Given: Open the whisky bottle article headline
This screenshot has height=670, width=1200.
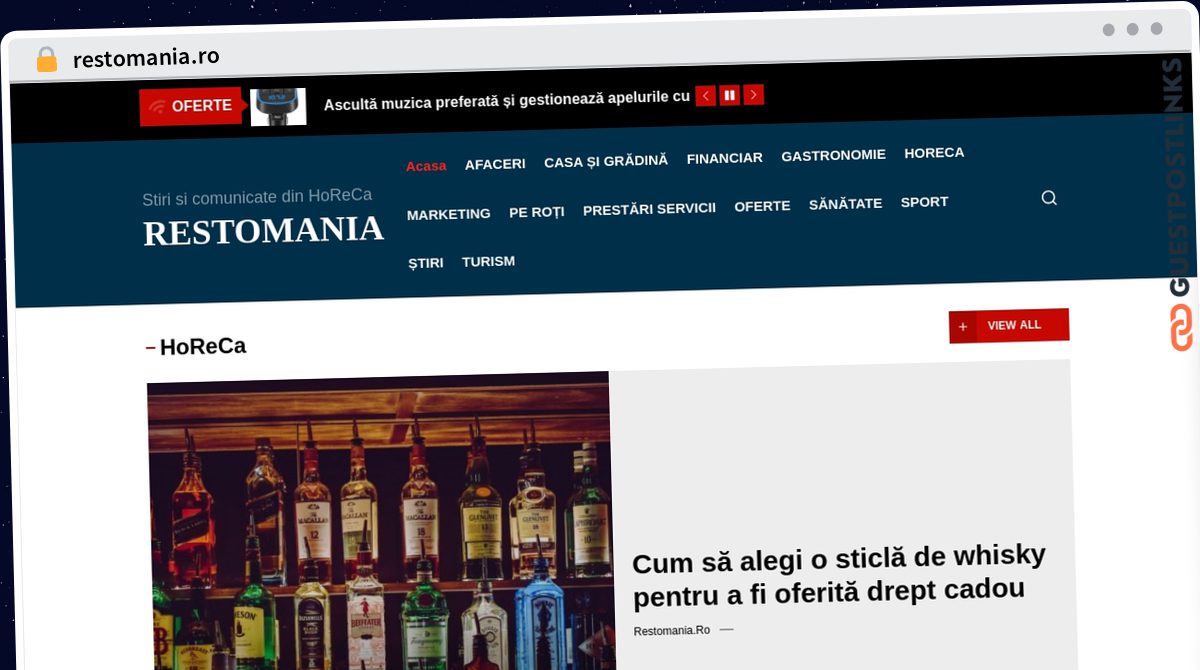Looking at the screenshot, I should pyautogui.click(x=839, y=575).
